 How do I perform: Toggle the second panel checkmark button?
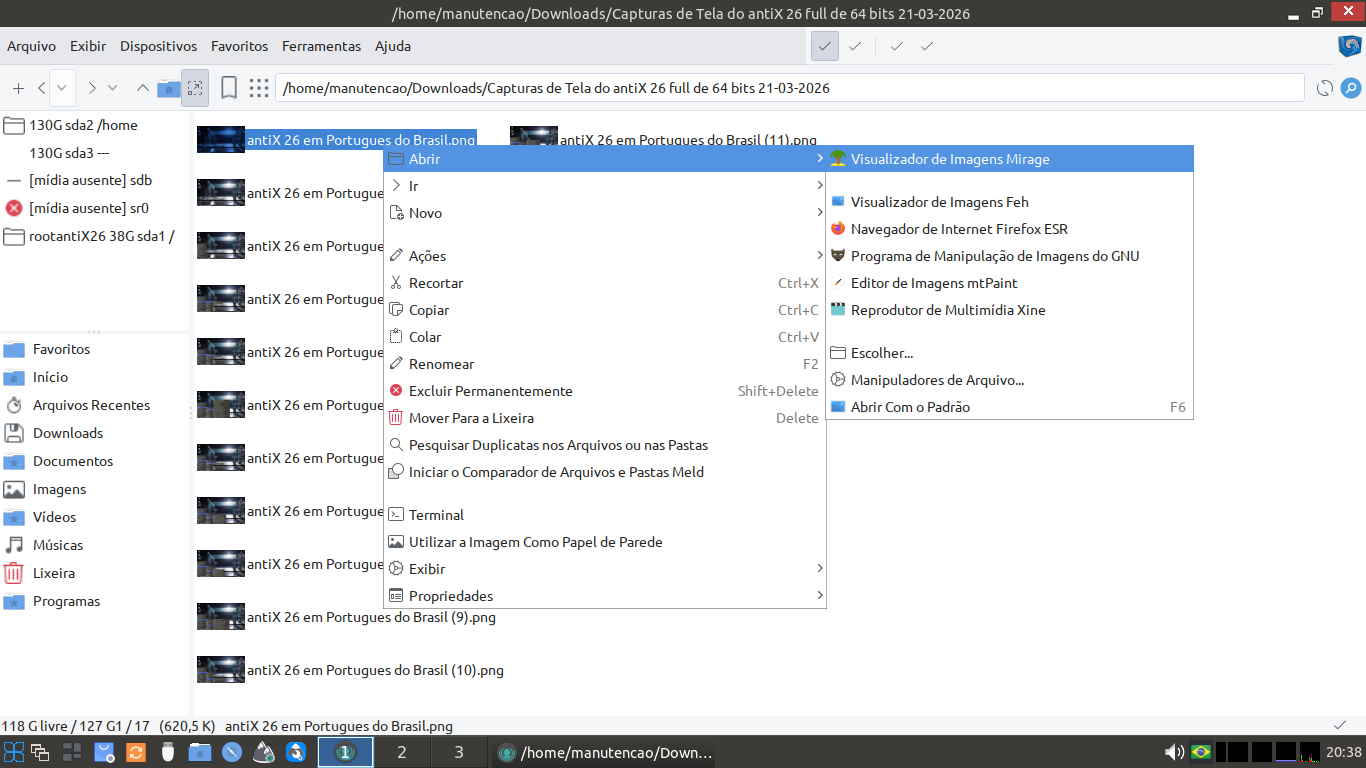pos(855,46)
